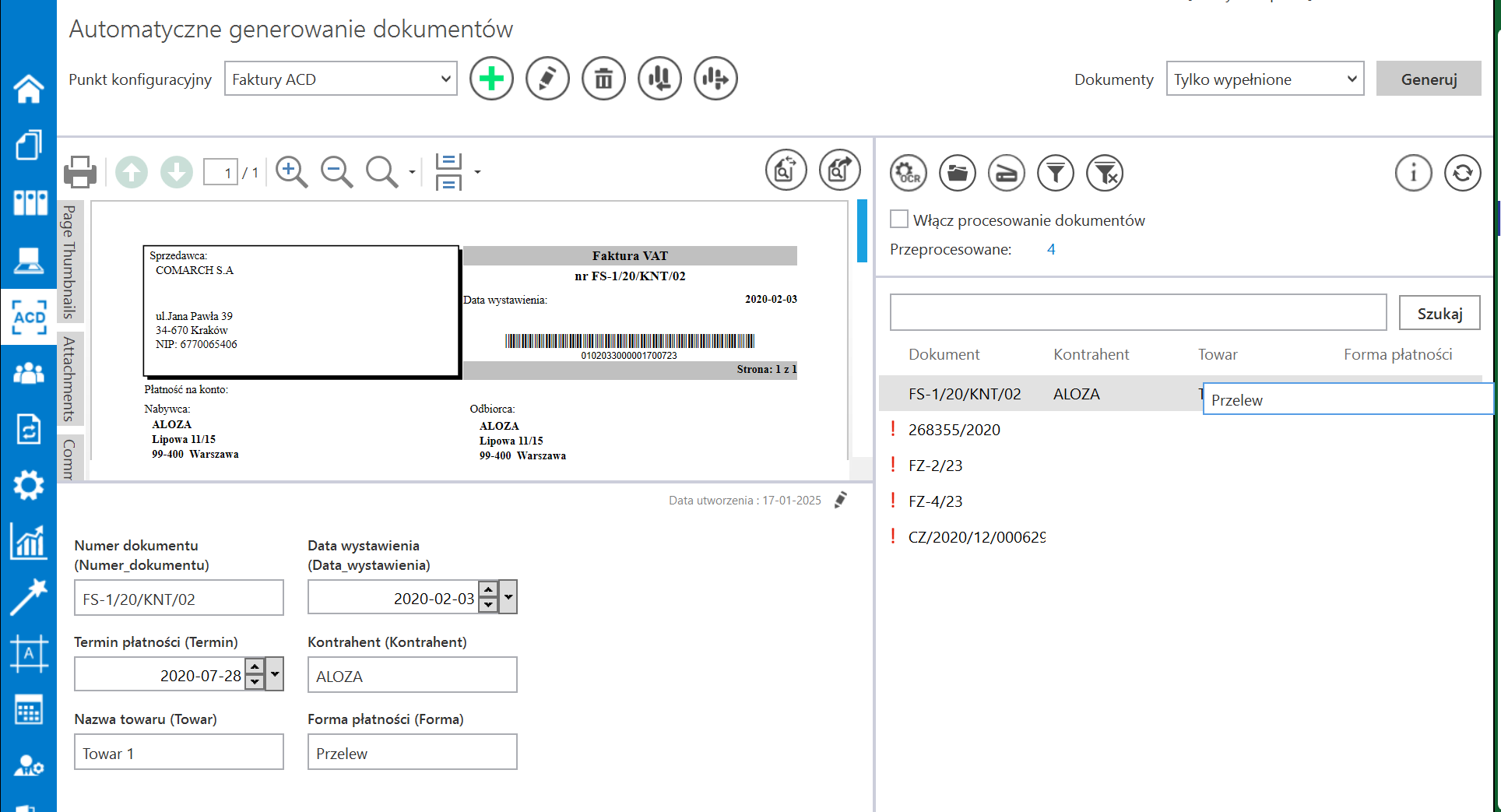The width and height of the screenshot is (1501, 812).
Task: Open the Data wystawienia calendar dropdown arrow
Action: [x=508, y=597]
